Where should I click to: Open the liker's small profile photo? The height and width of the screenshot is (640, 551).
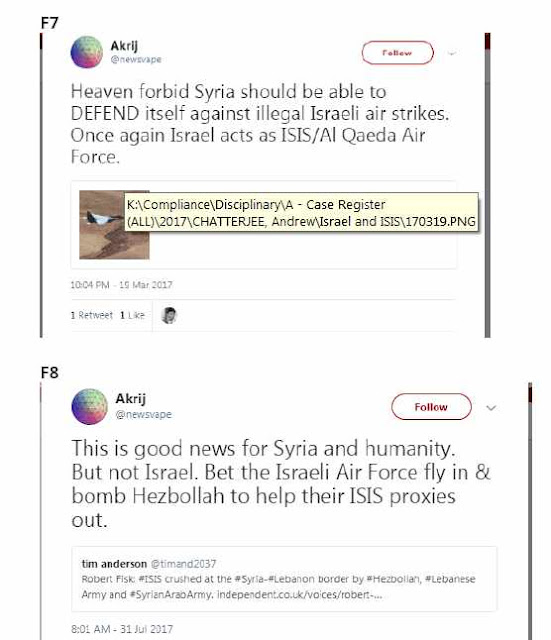coord(169,315)
